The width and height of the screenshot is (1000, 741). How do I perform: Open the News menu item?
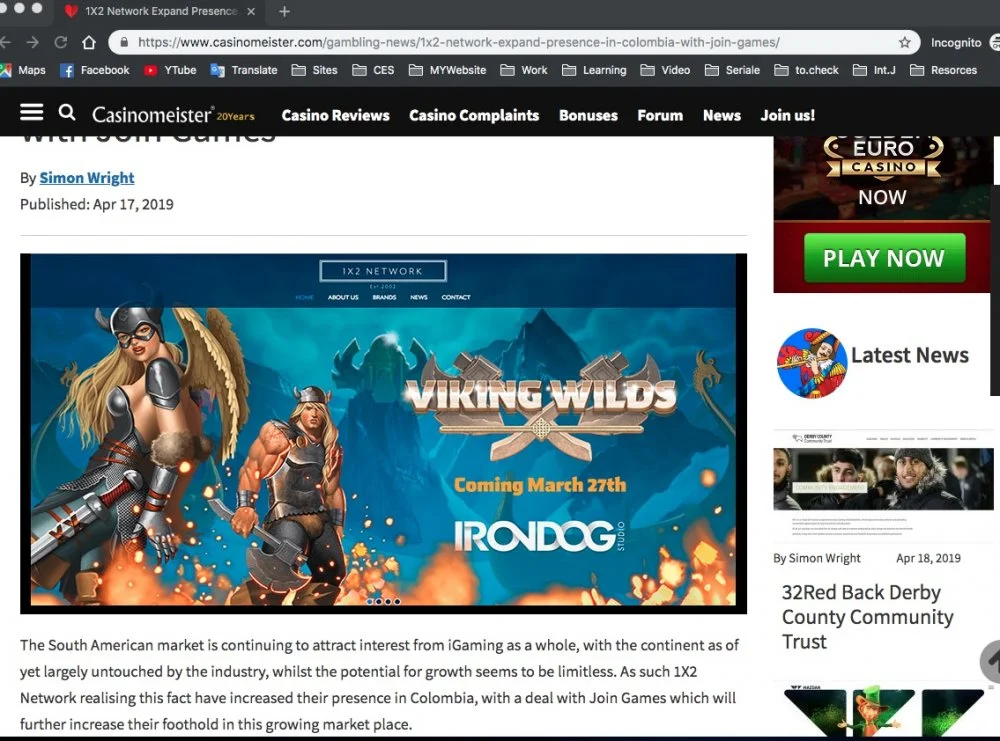722,115
